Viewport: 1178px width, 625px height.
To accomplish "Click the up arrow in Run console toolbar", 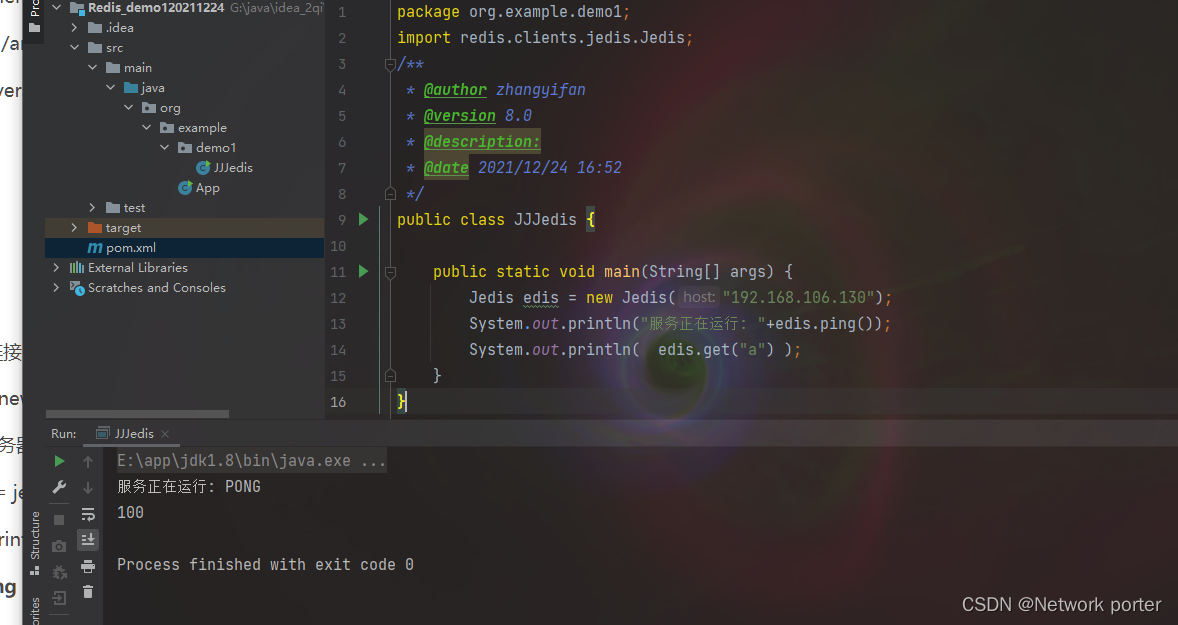I will [88, 461].
